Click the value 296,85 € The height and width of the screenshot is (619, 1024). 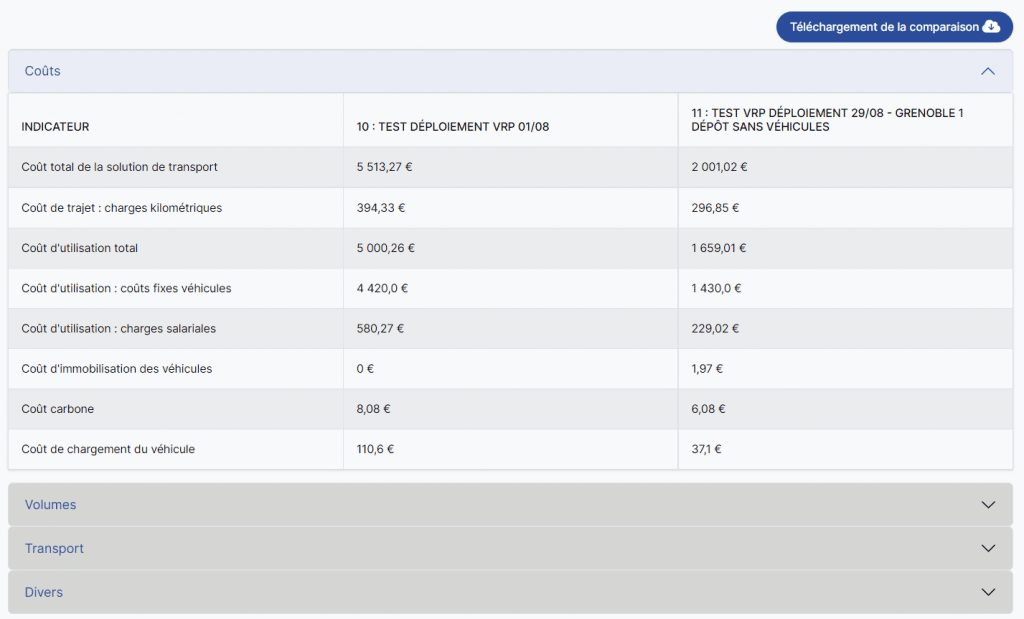pyautogui.click(x=715, y=208)
